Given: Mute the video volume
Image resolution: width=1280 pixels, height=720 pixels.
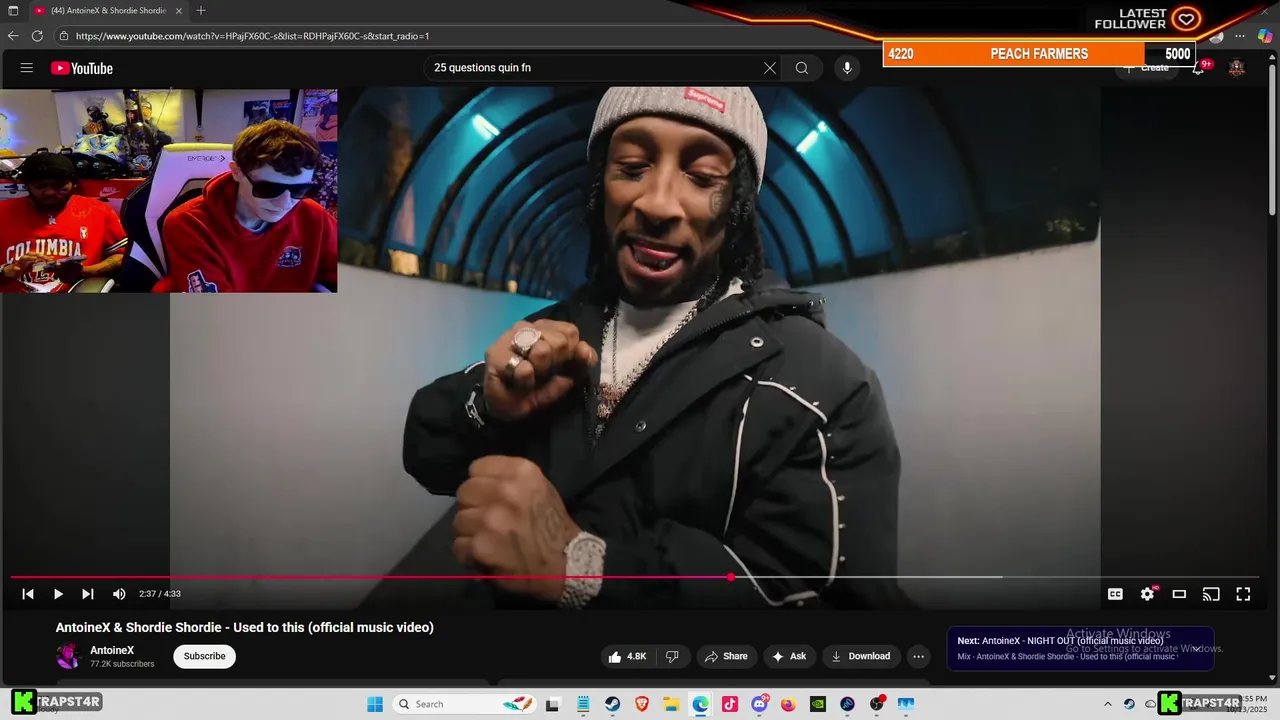Looking at the screenshot, I should click(x=119, y=594).
